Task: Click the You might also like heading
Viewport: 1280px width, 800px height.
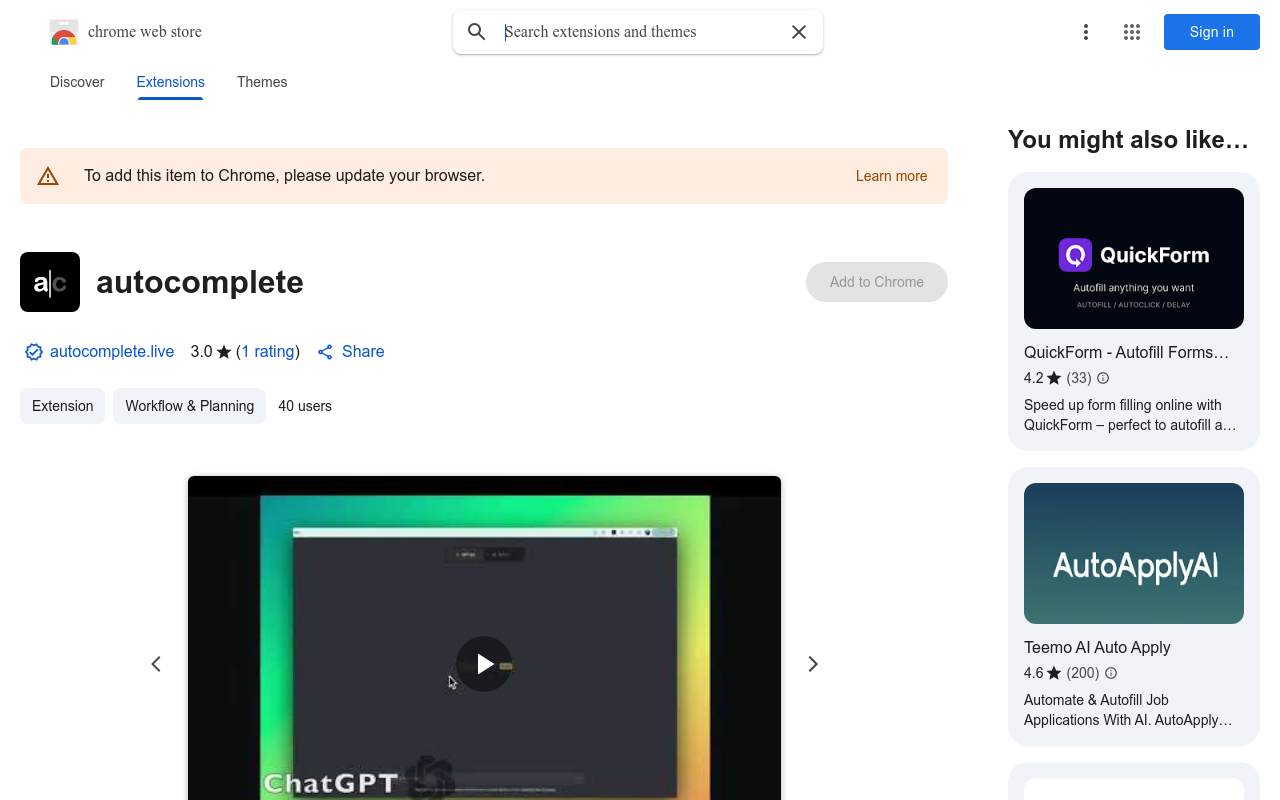Action: pos(1128,140)
